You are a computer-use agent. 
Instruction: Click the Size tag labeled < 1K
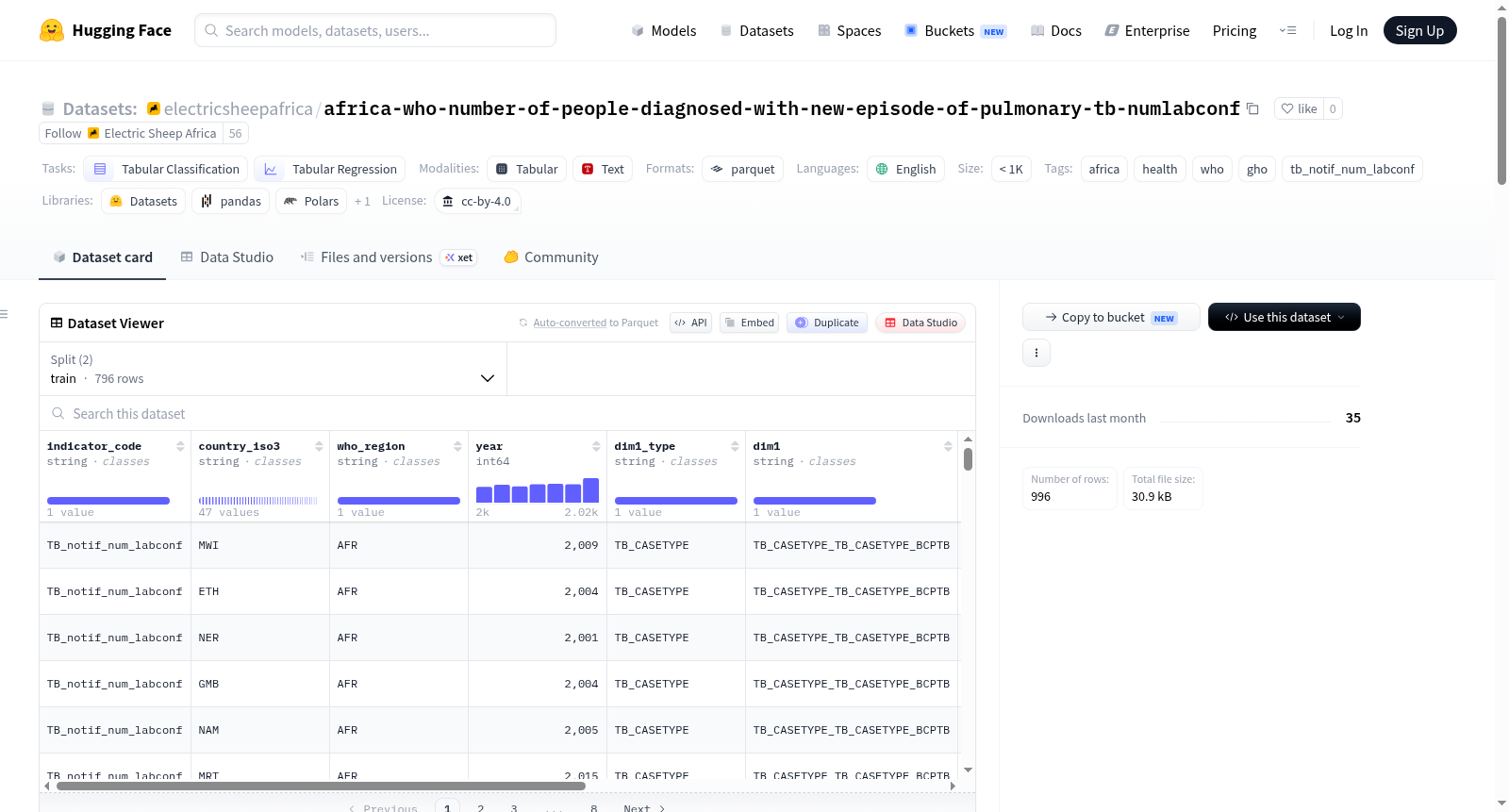[1011, 169]
